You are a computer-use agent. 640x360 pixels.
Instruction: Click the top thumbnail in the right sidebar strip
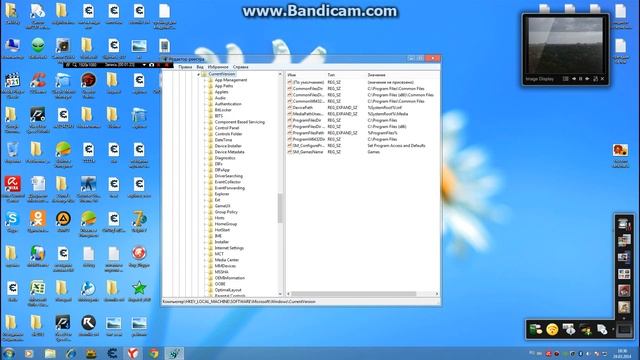tap(624, 224)
